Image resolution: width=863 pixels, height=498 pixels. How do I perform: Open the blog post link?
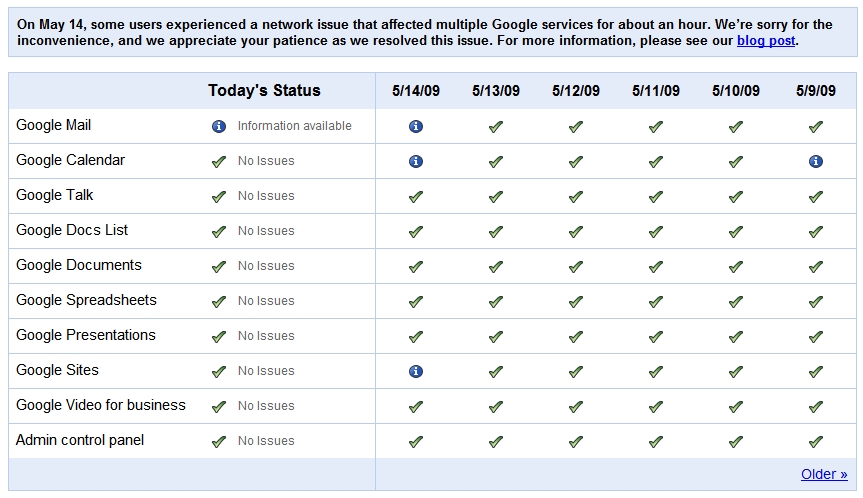[x=766, y=41]
